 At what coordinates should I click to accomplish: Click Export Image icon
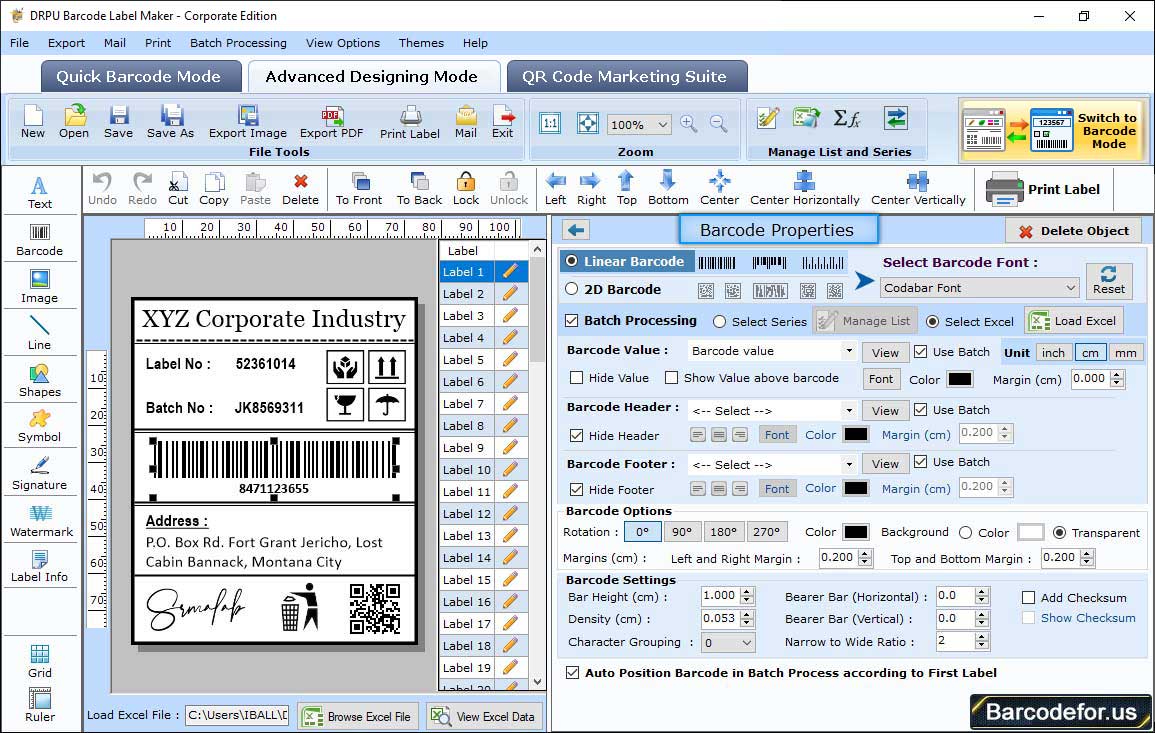pos(248,122)
